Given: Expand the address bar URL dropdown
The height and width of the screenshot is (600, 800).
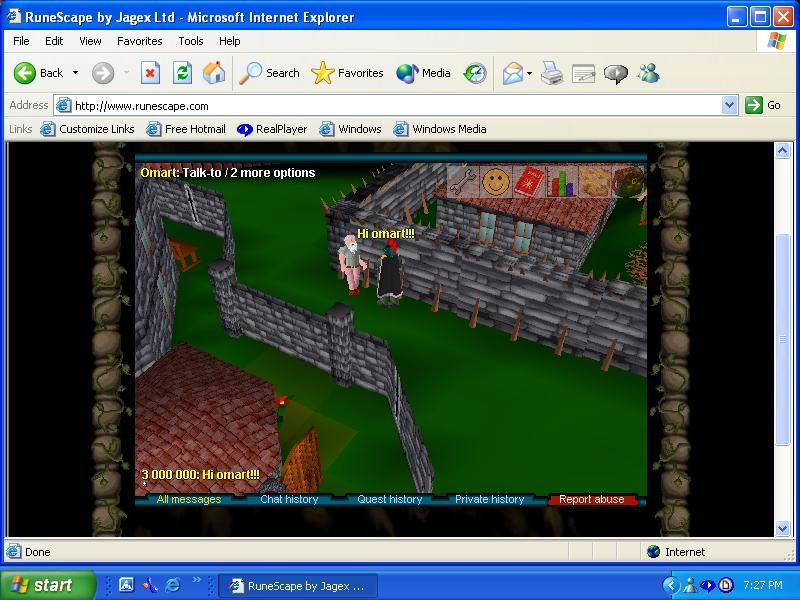Looking at the screenshot, I should point(730,106).
